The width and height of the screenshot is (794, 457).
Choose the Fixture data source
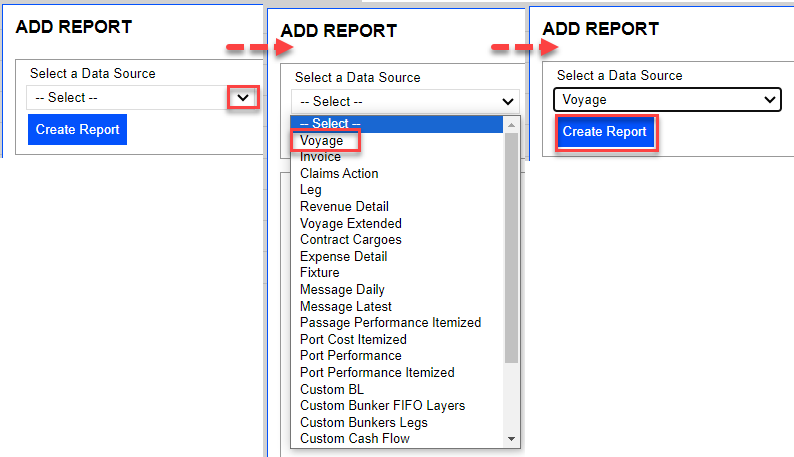click(319, 272)
